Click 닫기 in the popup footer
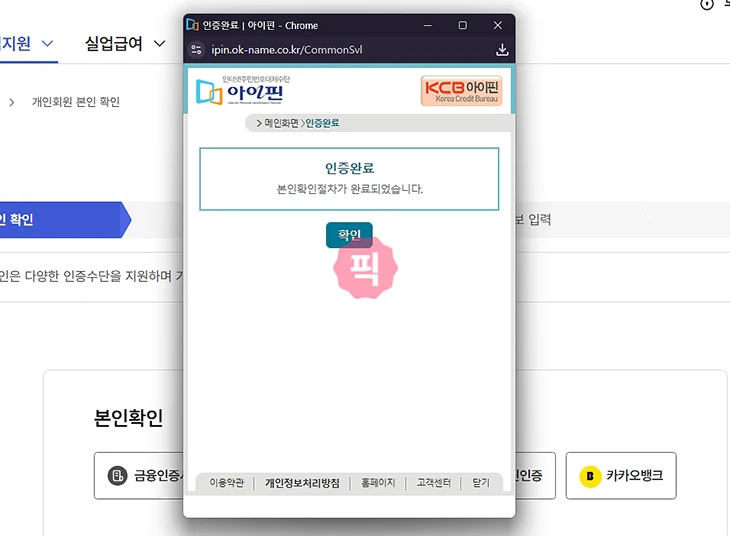730x536 pixels. pyautogui.click(x=481, y=482)
